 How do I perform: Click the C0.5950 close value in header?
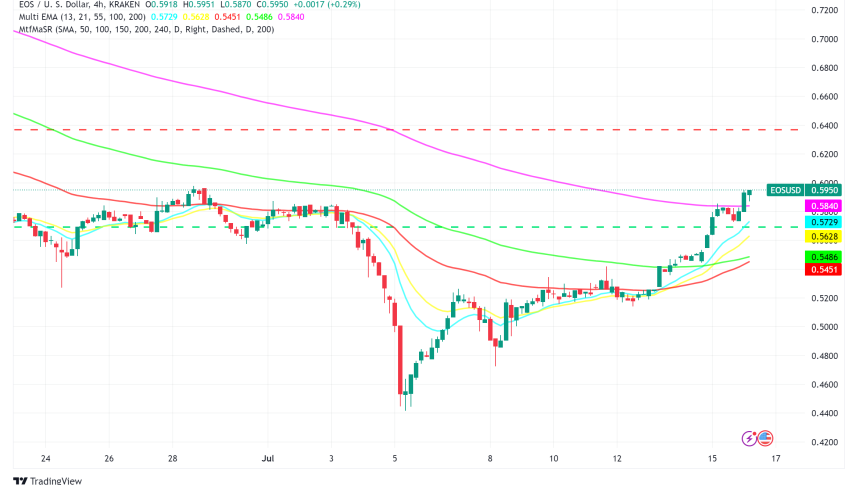pyautogui.click(x=273, y=4)
